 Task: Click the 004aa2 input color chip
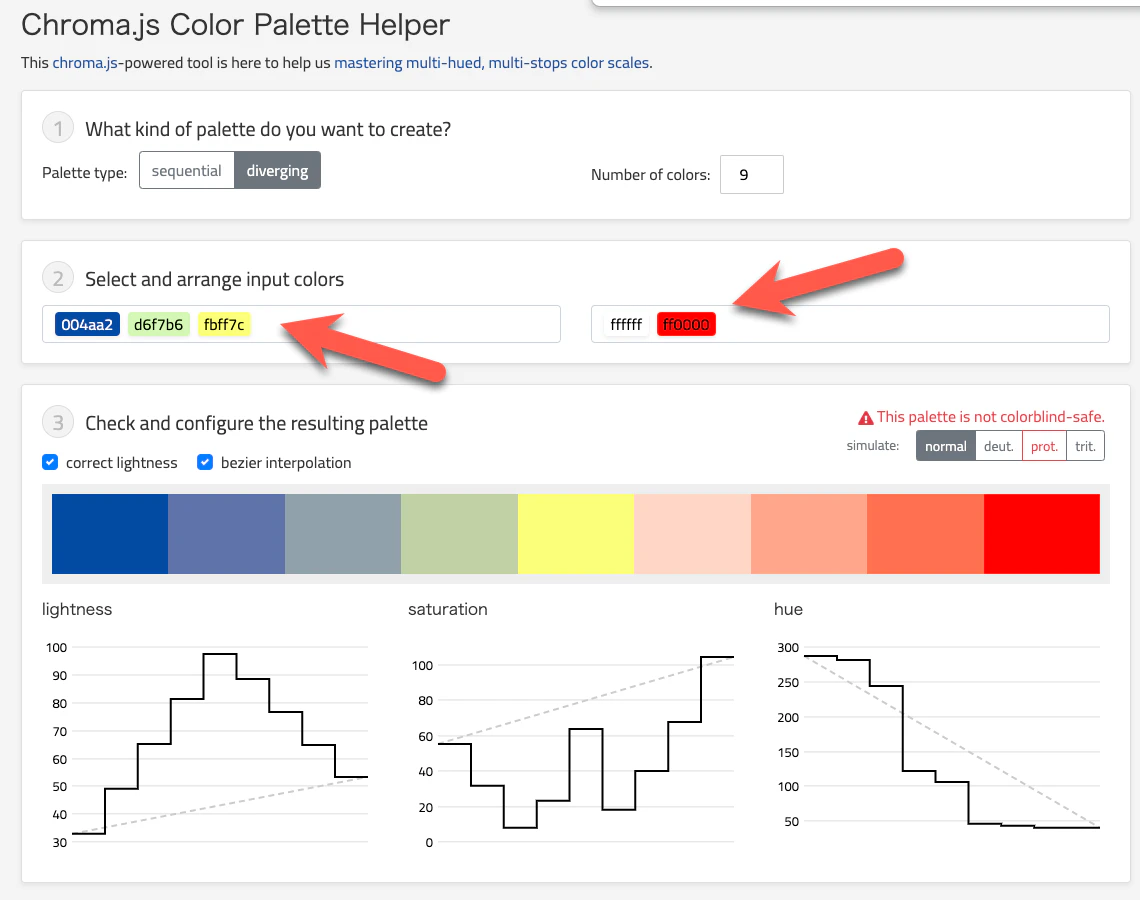pos(87,324)
